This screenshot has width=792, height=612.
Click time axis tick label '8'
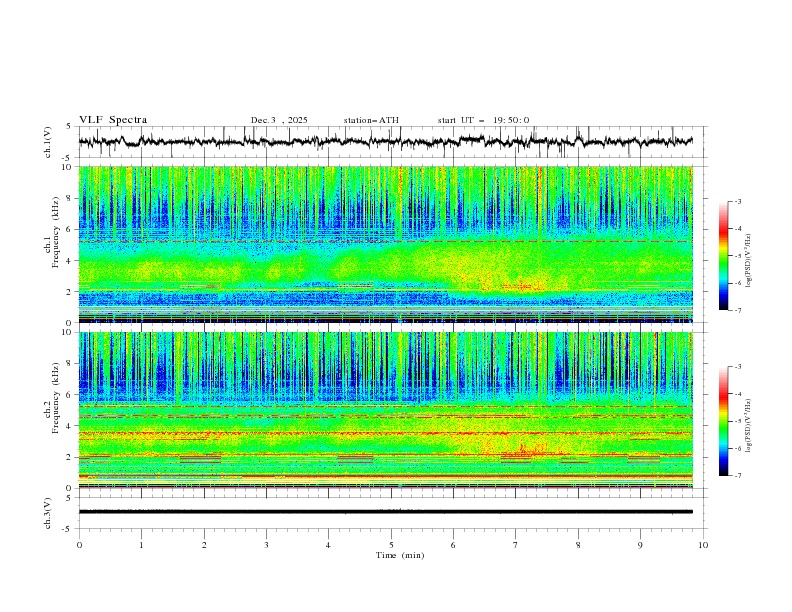tap(578, 545)
